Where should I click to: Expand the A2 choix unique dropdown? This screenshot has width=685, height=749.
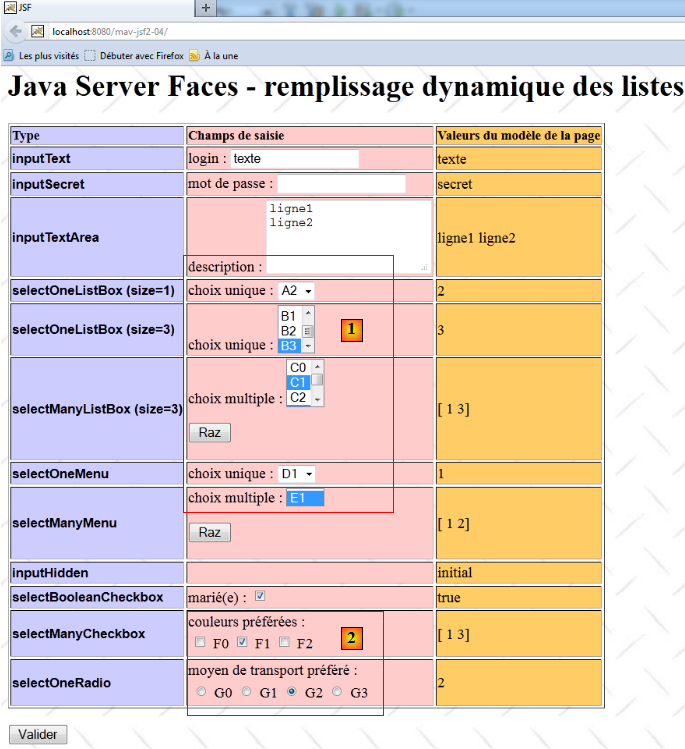click(x=296, y=291)
